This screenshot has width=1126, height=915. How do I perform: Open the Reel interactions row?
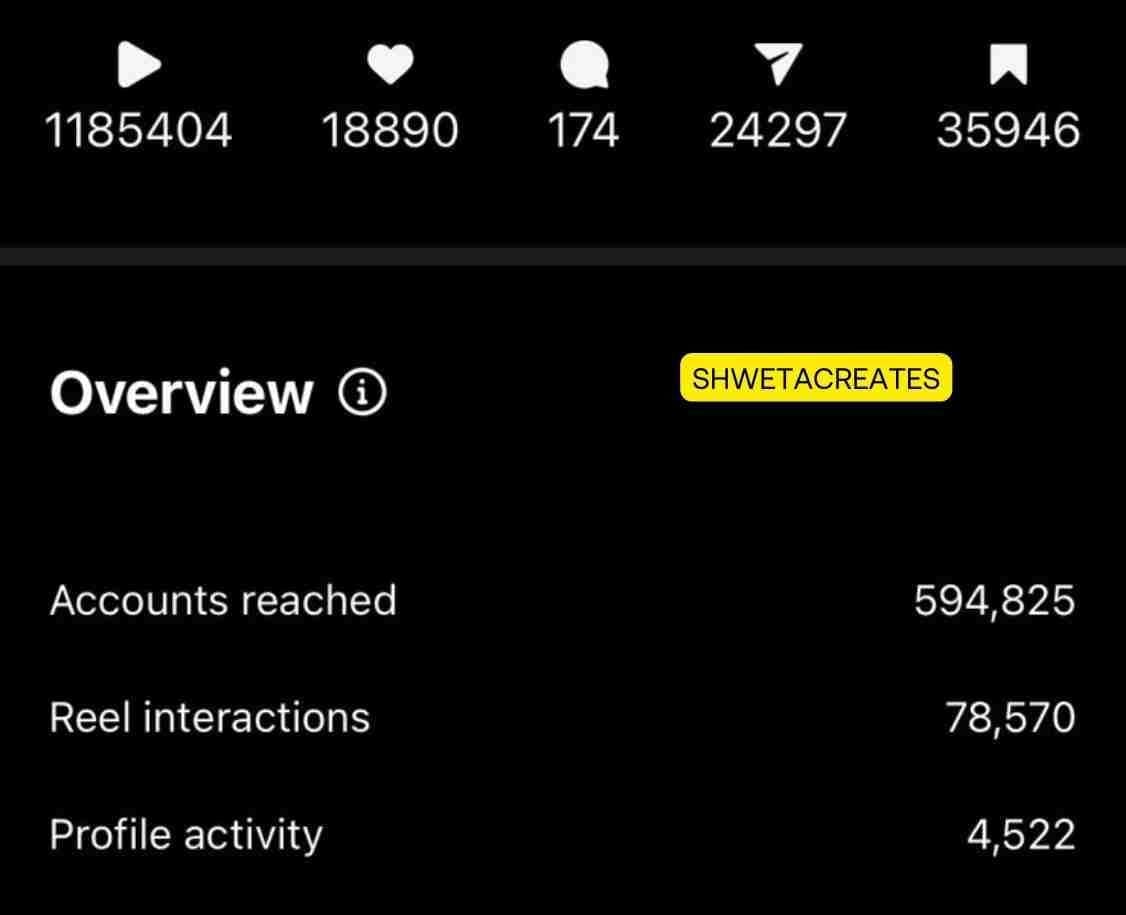coord(563,717)
